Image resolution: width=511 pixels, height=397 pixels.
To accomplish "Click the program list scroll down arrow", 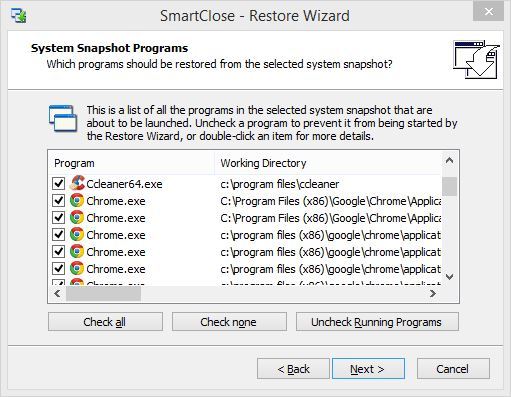I will point(449,277).
